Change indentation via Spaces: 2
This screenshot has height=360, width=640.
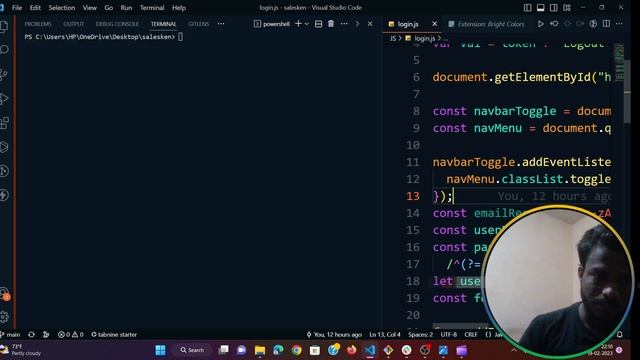420,334
